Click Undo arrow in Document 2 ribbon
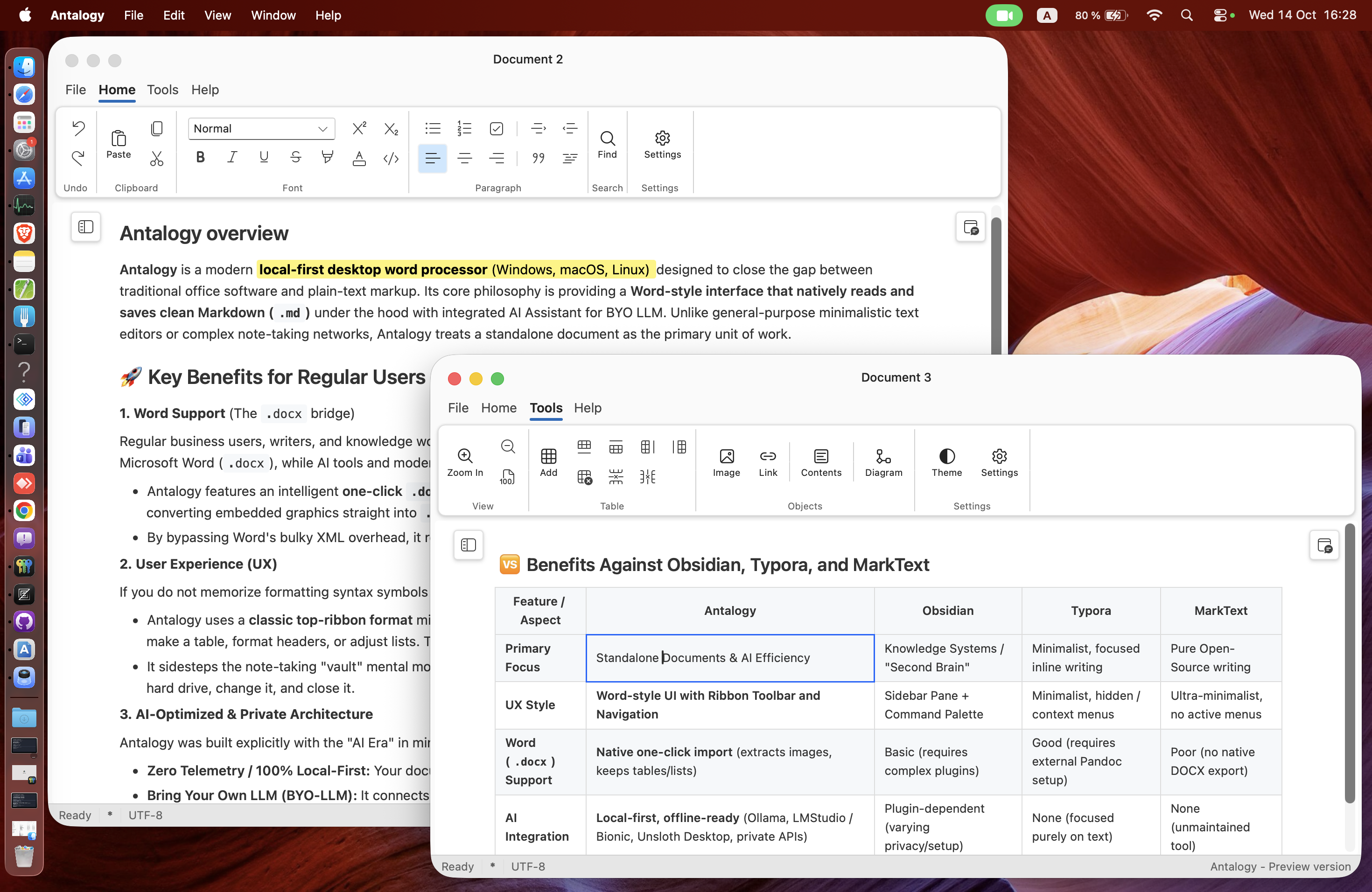1372x892 pixels. click(x=78, y=128)
